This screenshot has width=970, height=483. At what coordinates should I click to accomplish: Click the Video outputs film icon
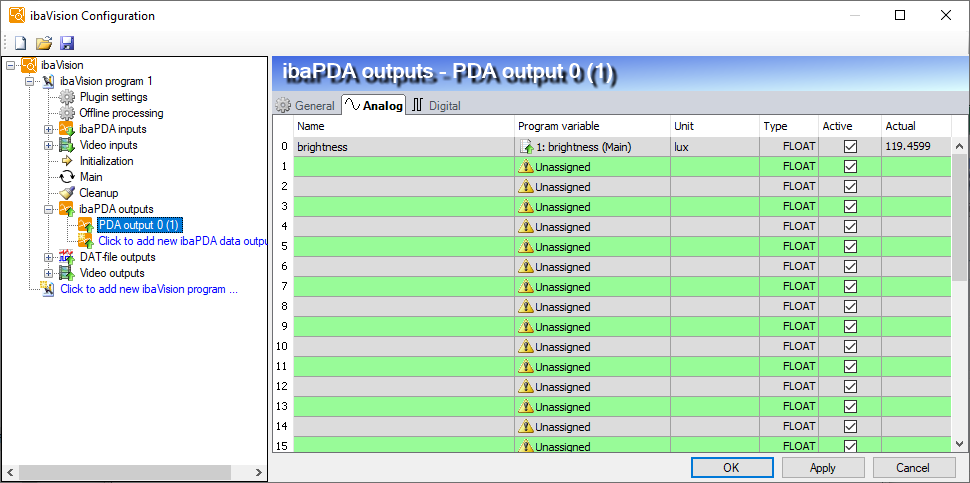point(67,273)
